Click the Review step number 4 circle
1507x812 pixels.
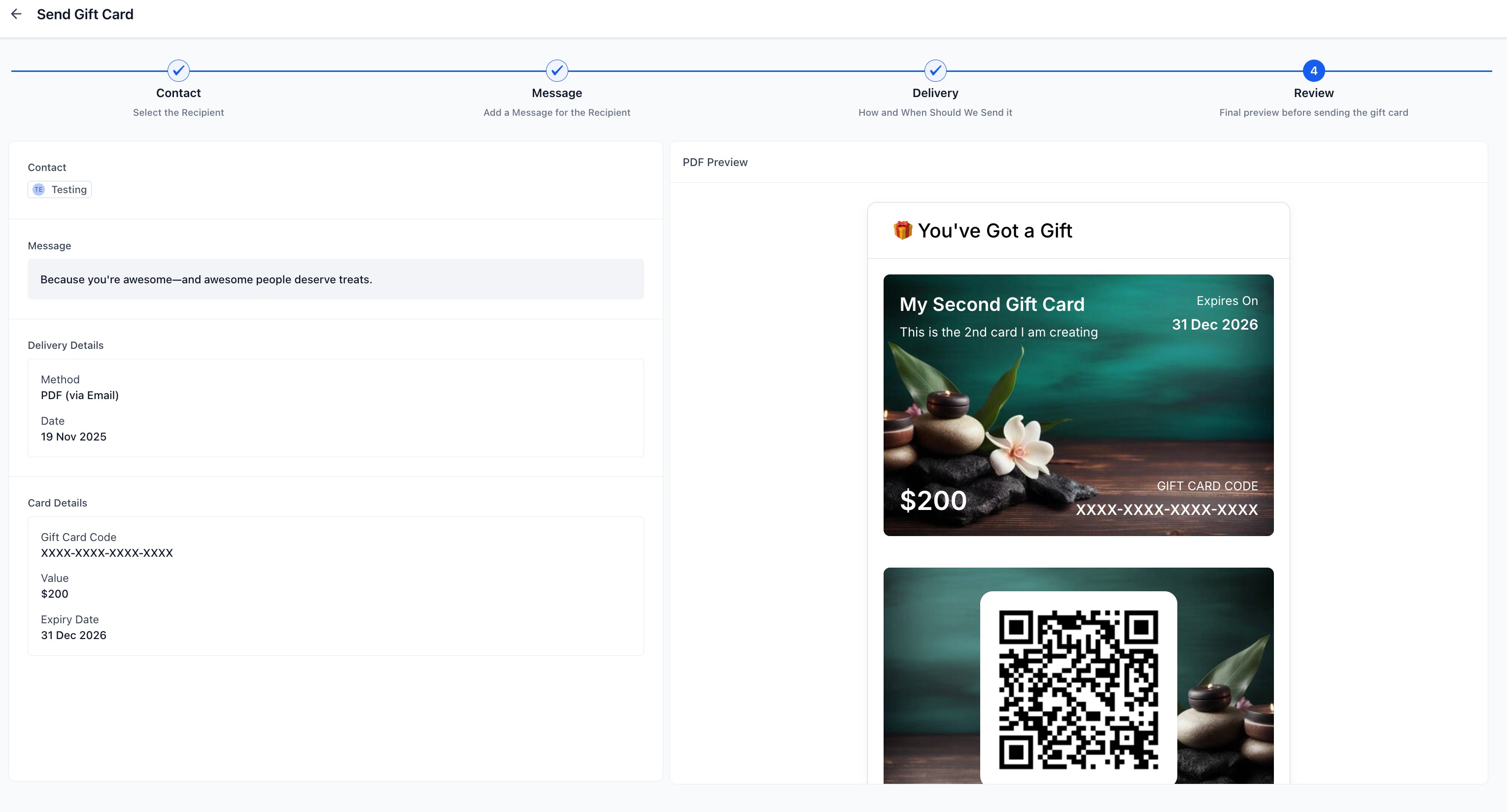pyautogui.click(x=1313, y=71)
